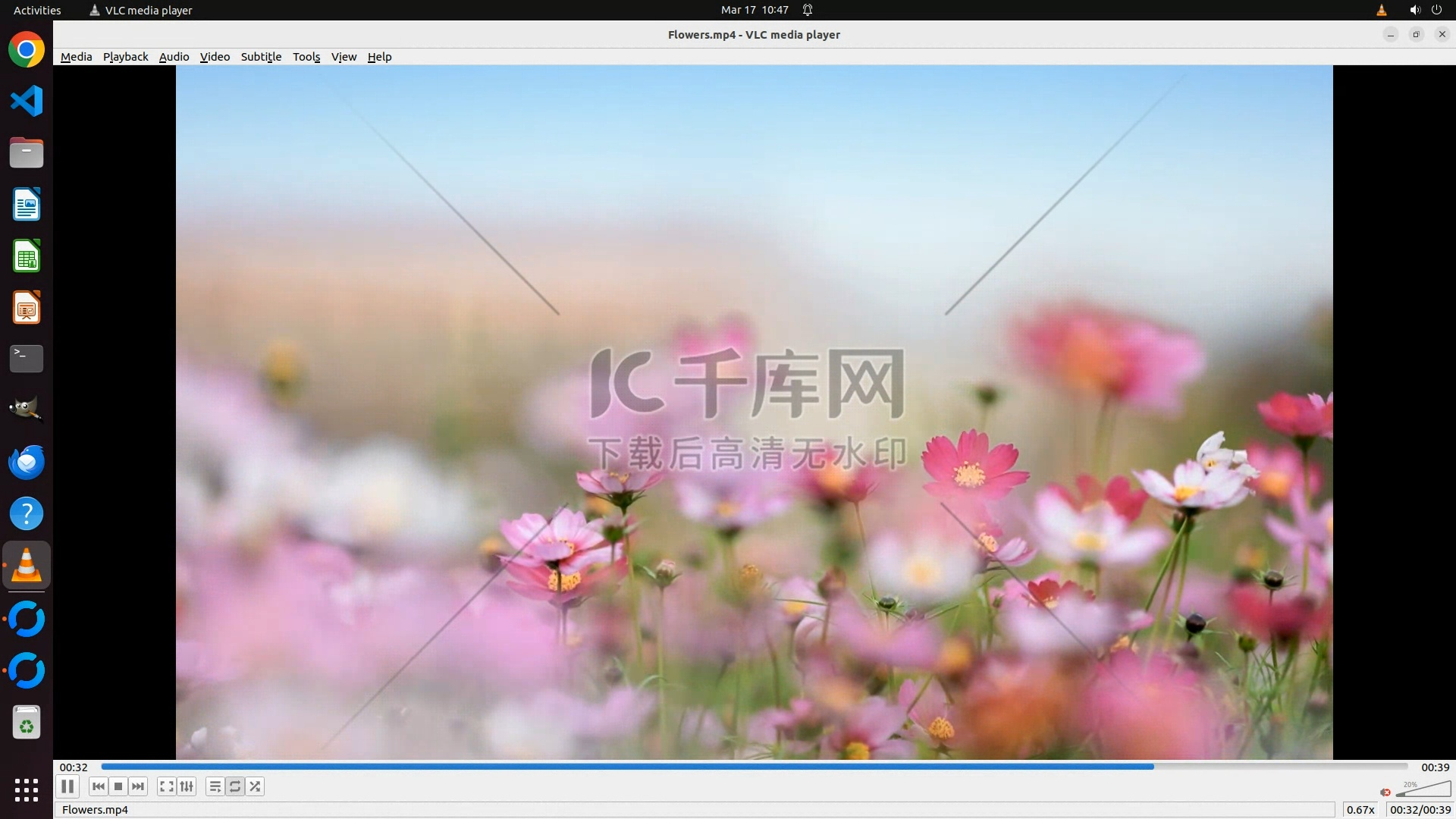The width and height of the screenshot is (1456, 819).
Task: Skip to next media track
Action: coord(138,786)
